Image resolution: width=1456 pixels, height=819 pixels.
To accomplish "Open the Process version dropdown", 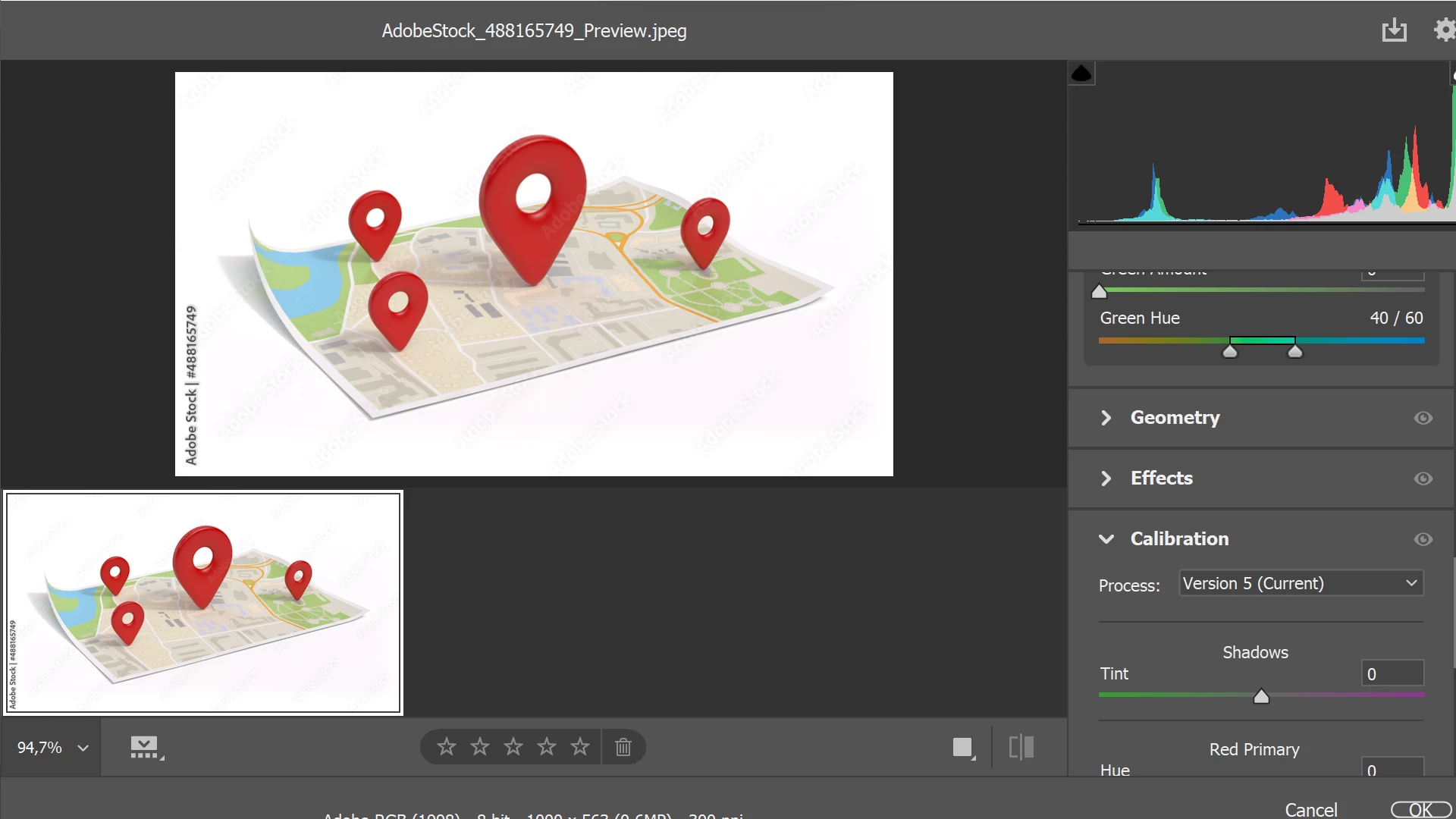I will [x=1301, y=583].
